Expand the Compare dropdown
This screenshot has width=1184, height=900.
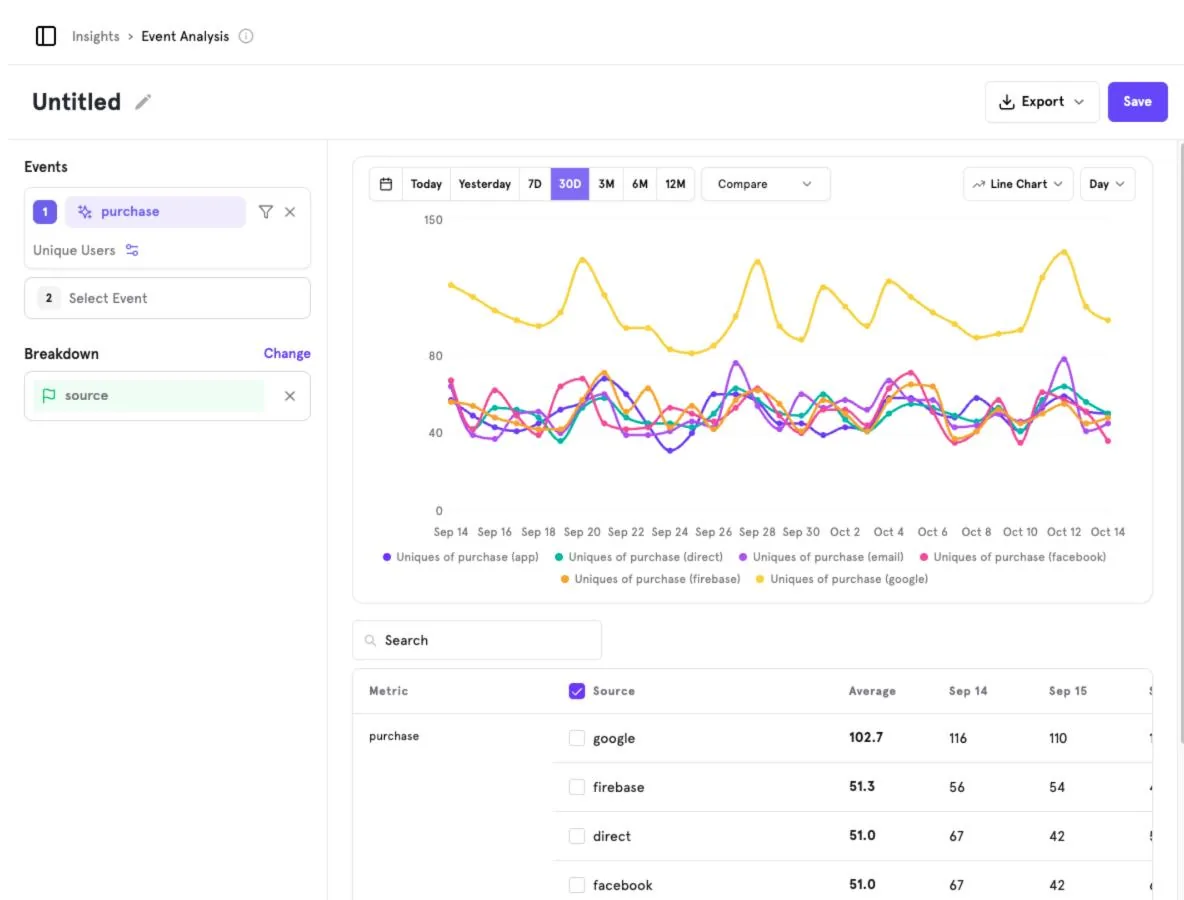(x=766, y=184)
